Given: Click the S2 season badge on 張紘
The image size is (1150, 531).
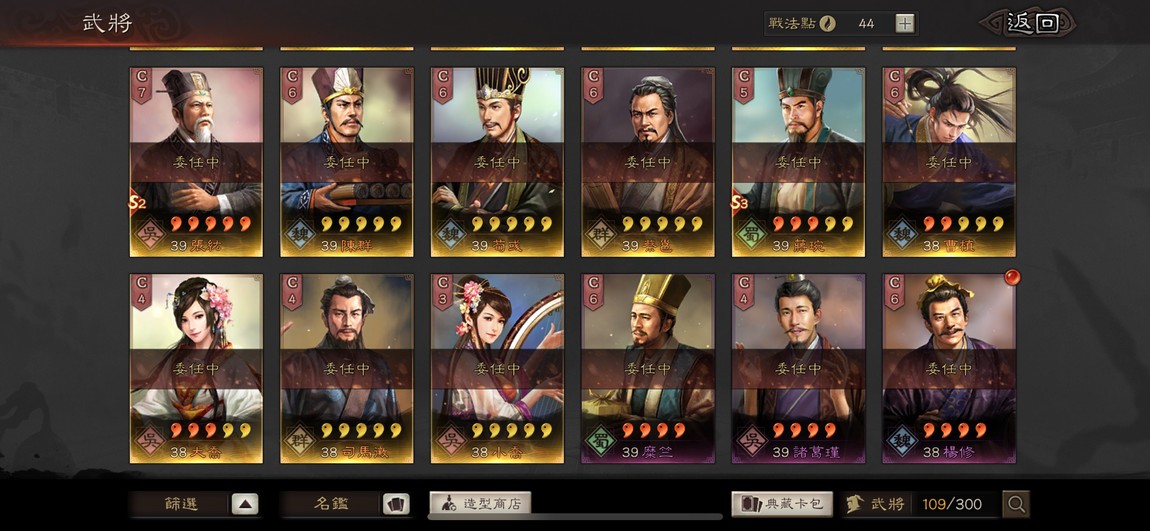Looking at the screenshot, I should [137, 202].
